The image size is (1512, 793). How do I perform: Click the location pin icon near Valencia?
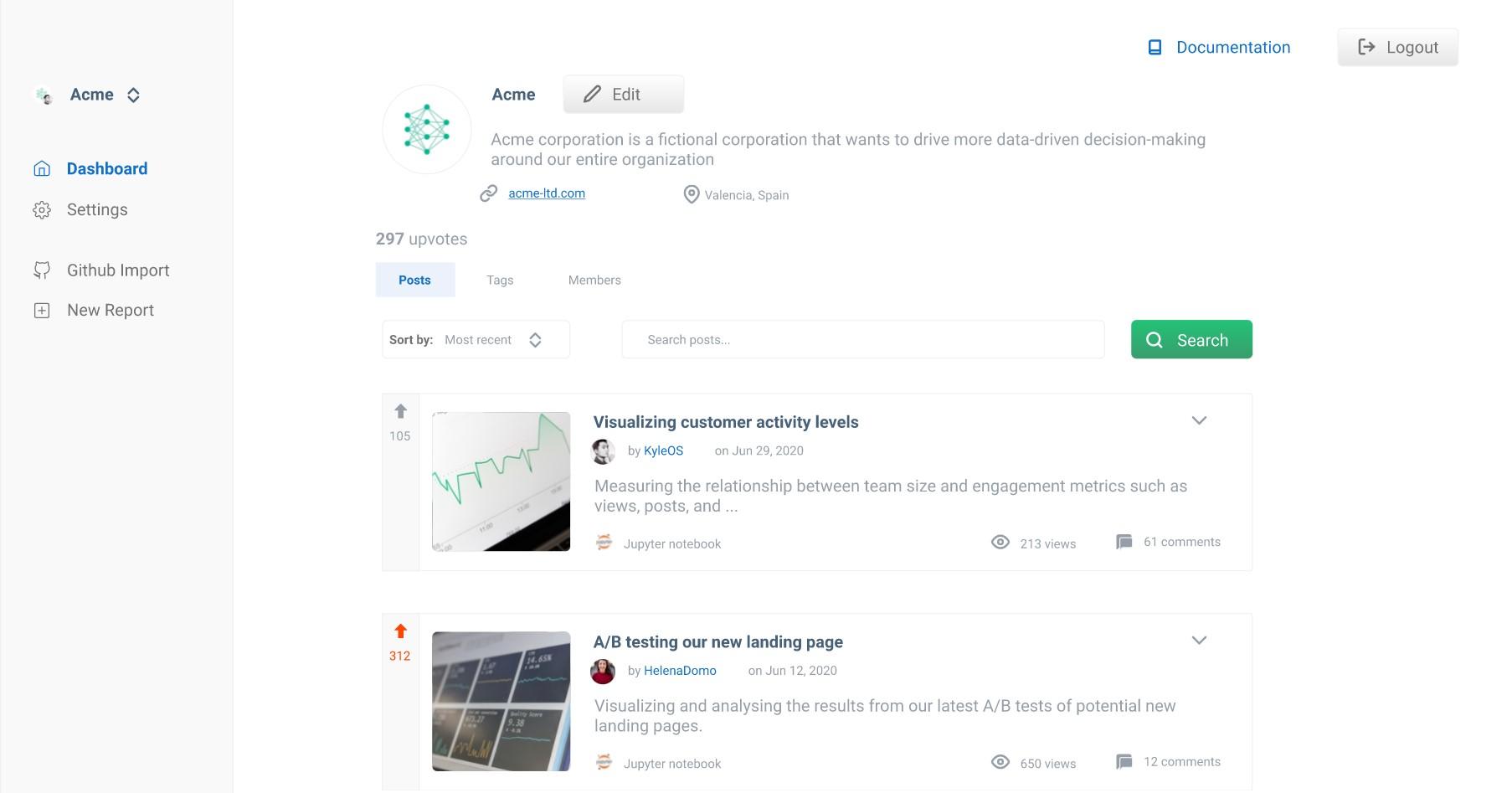tap(691, 195)
